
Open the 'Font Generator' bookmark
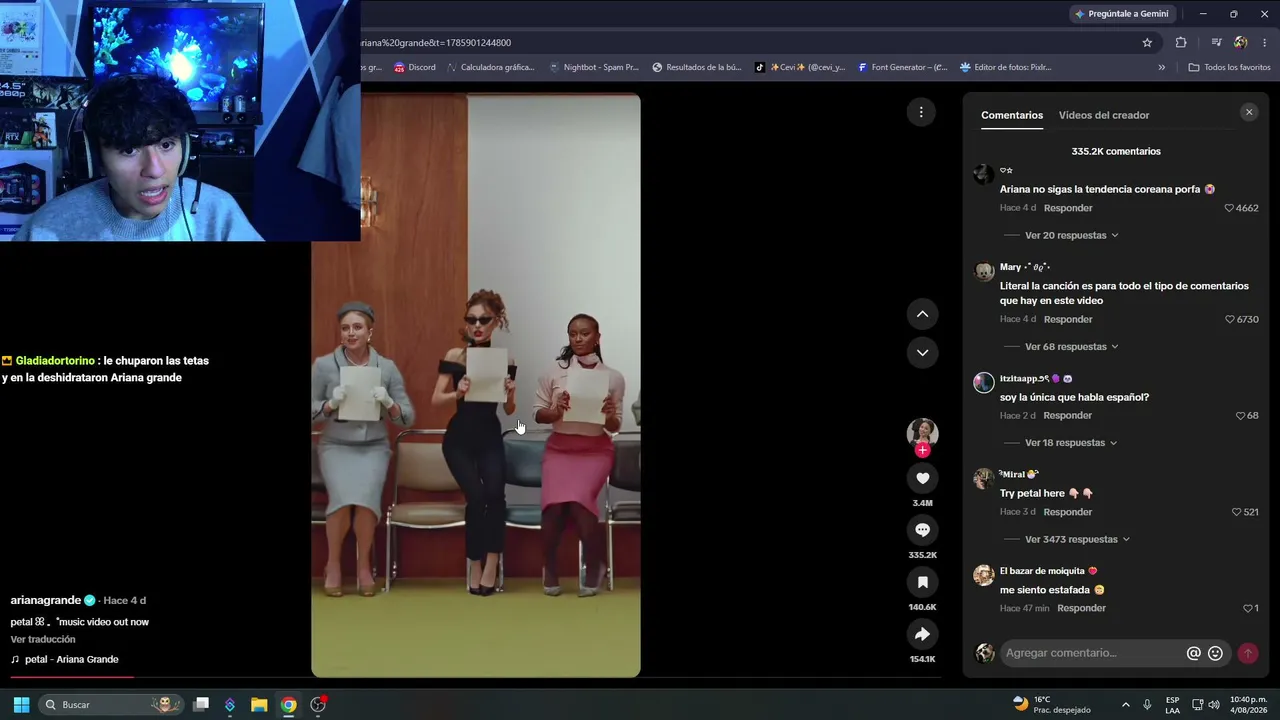[903, 67]
